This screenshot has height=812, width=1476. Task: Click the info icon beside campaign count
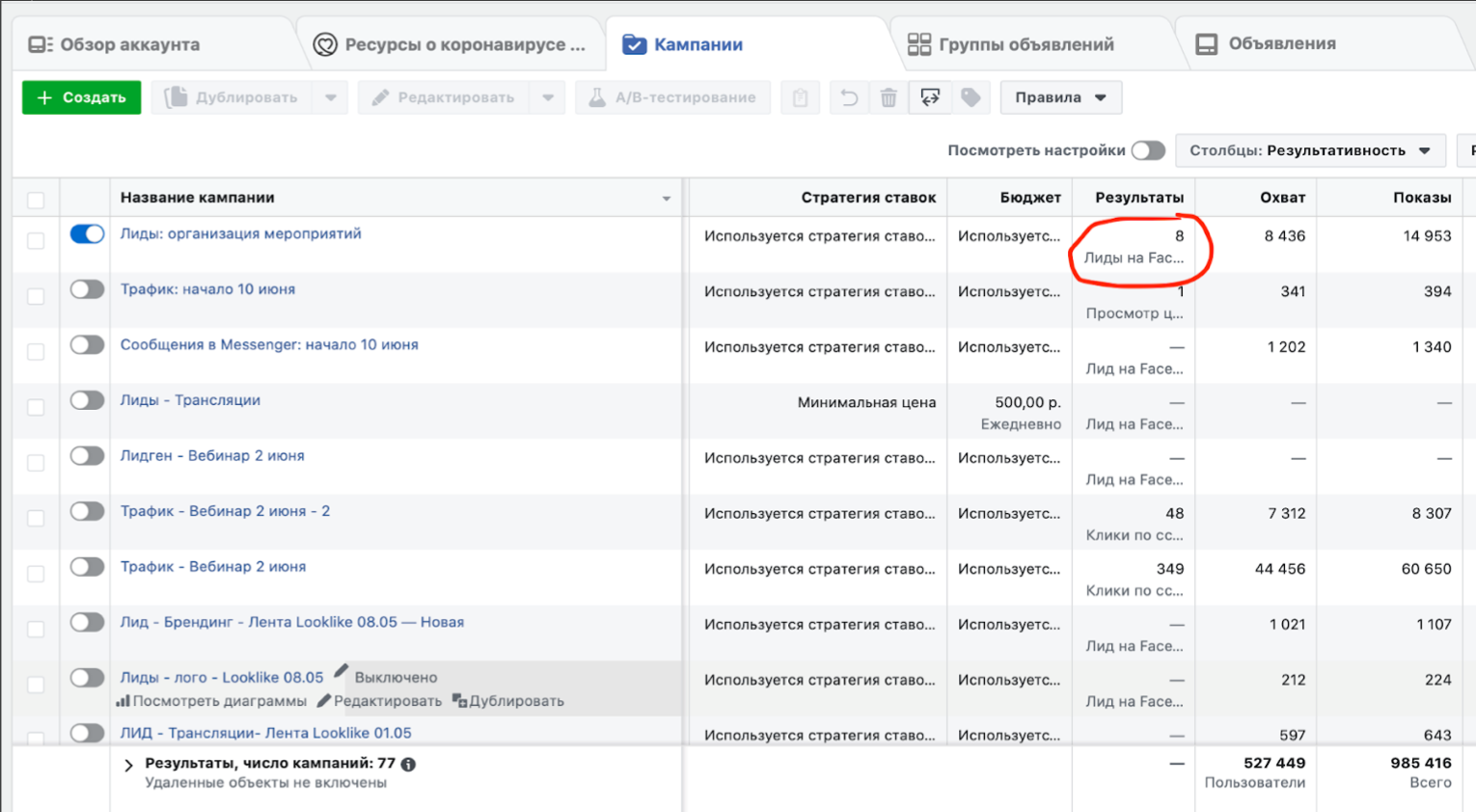[409, 764]
